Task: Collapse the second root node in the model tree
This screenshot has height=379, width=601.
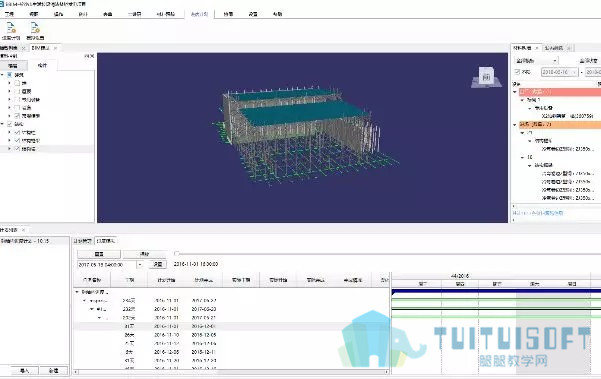Action: tap(3, 124)
